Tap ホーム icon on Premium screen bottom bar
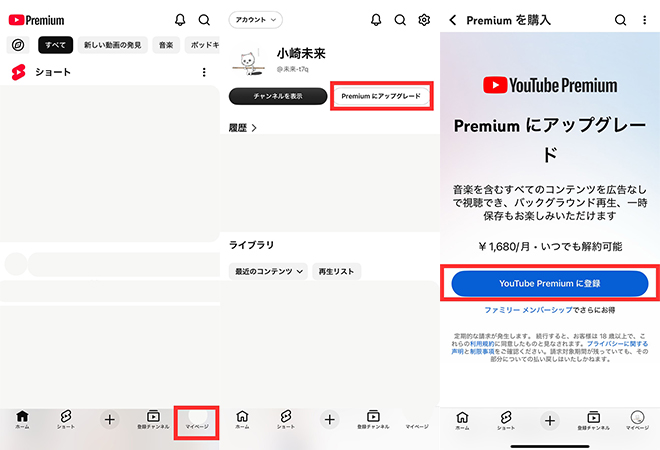Viewport: 660px width, 450px height. (x=463, y=420)
